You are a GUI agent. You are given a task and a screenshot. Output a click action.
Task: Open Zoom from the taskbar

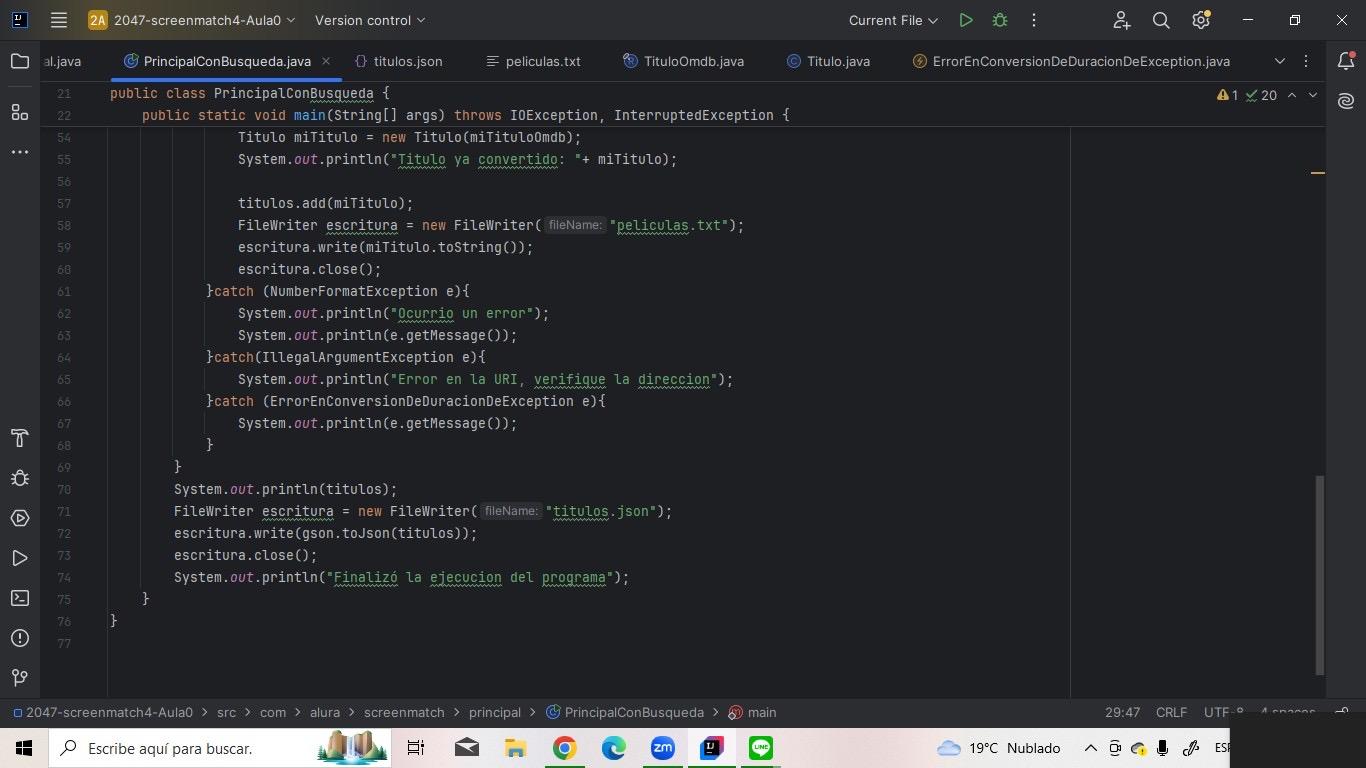point(662,748)
